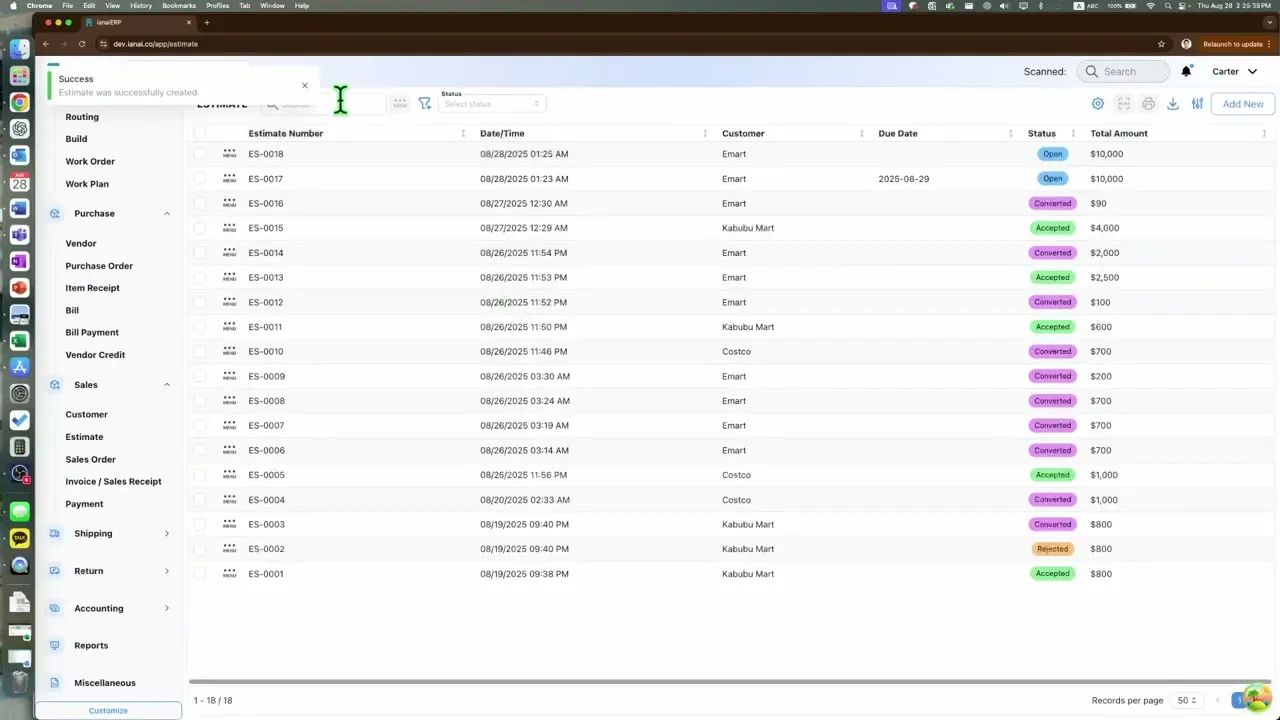This screenshot has height=720, width=1280.
Task: Check the box for estimate ES-0014
Action: [x=200, y=253]
